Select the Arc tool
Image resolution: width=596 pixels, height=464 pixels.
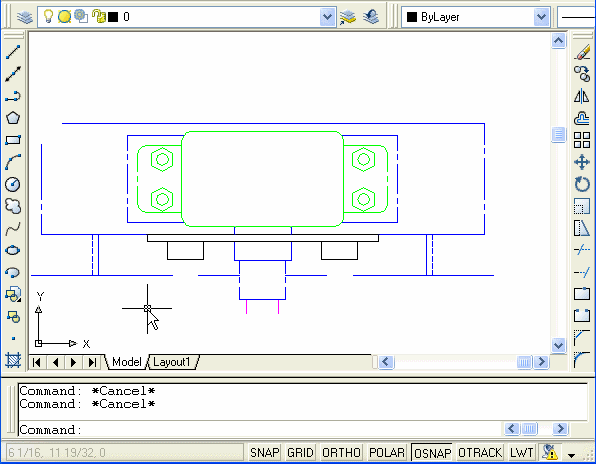click(x=13, y=162)
